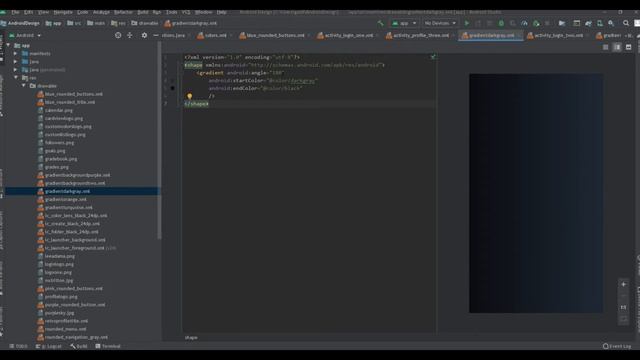Viewport: 640px width, 360px height.
Task: Open the Event Log
Action: (617, 346)
